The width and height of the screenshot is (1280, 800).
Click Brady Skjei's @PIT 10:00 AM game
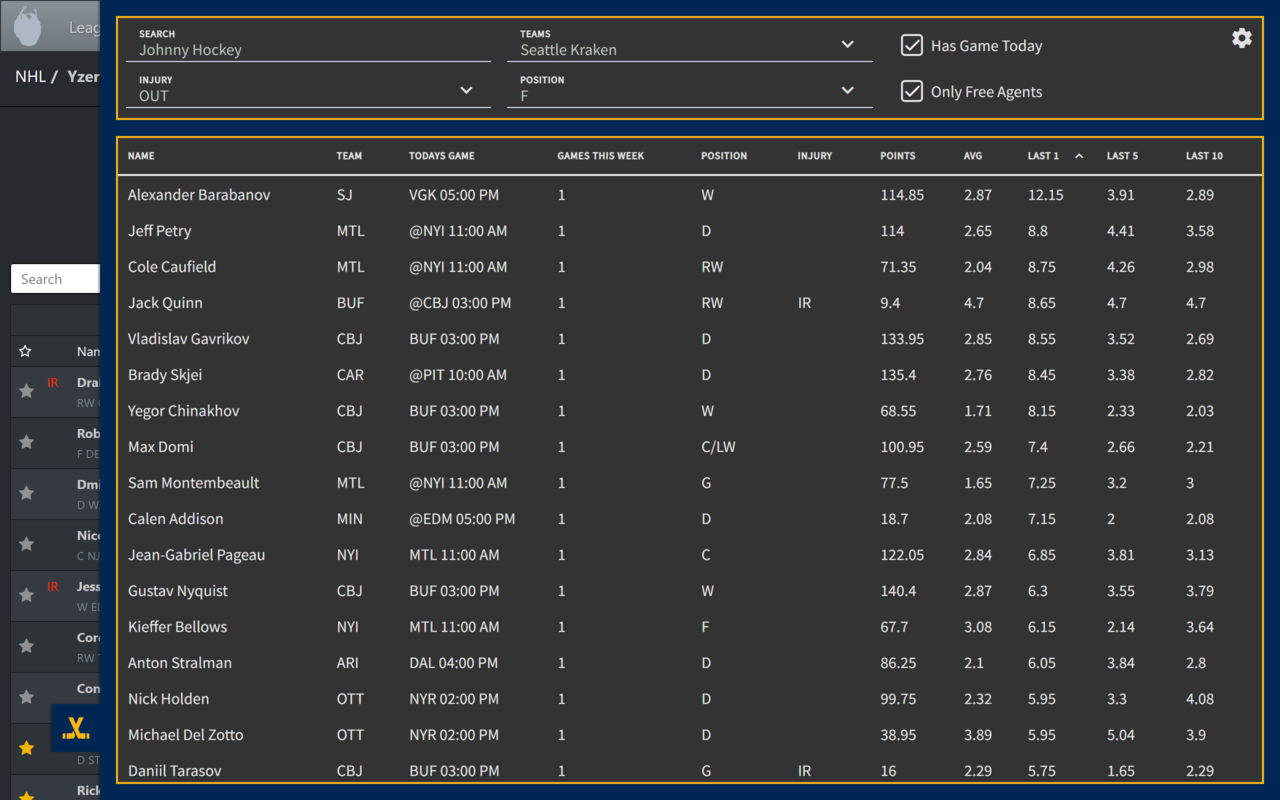458,375
